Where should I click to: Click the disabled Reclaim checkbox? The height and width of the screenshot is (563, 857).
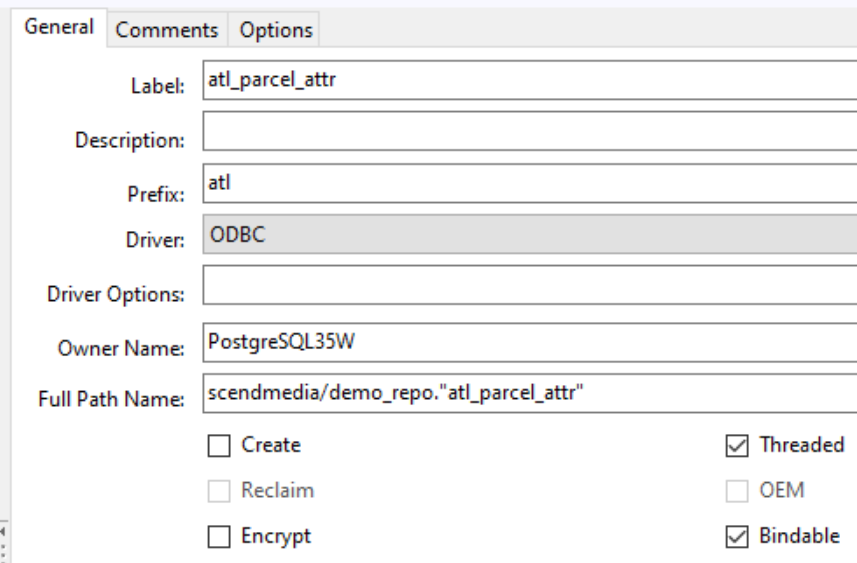tap(216, 490)
